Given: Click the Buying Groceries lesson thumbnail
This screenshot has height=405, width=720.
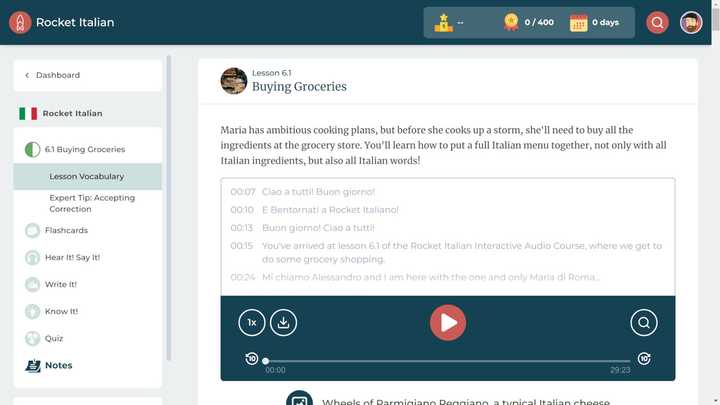Looking at the screenshot, I should 234,81.
